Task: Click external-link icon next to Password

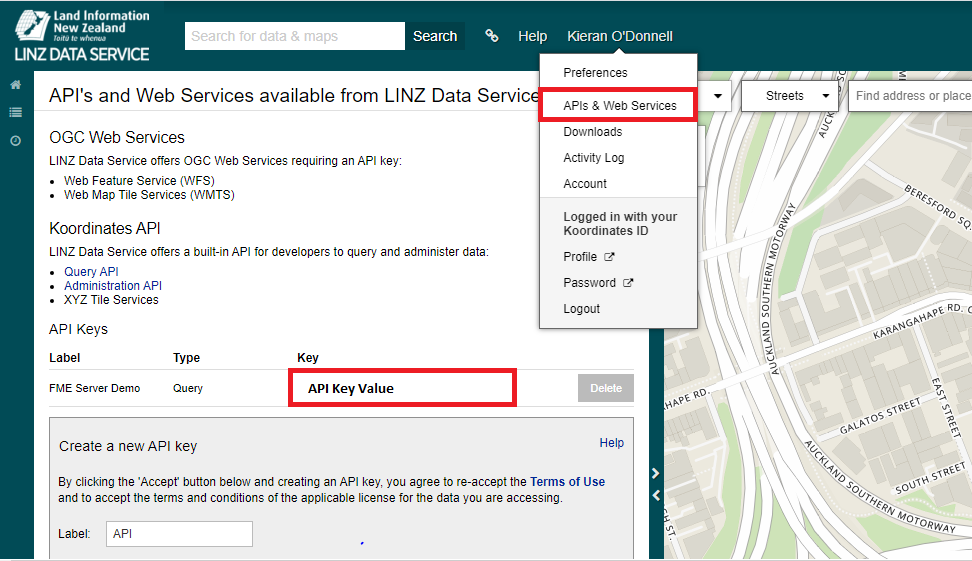Action: (628, 283)
